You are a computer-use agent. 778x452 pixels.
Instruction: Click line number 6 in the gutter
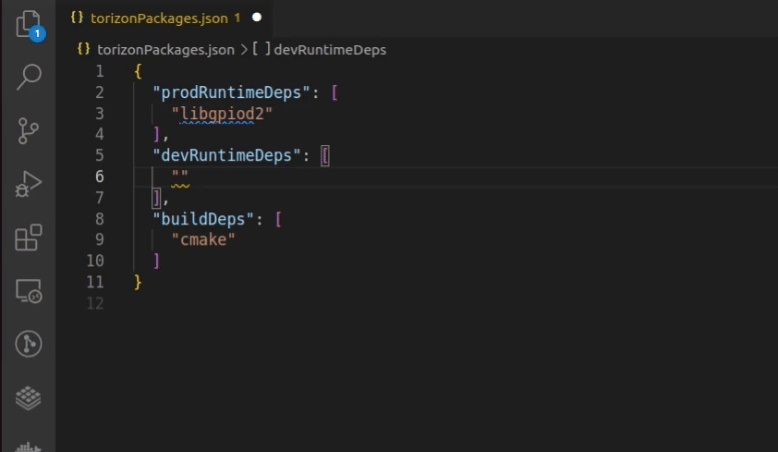[99, 177]
